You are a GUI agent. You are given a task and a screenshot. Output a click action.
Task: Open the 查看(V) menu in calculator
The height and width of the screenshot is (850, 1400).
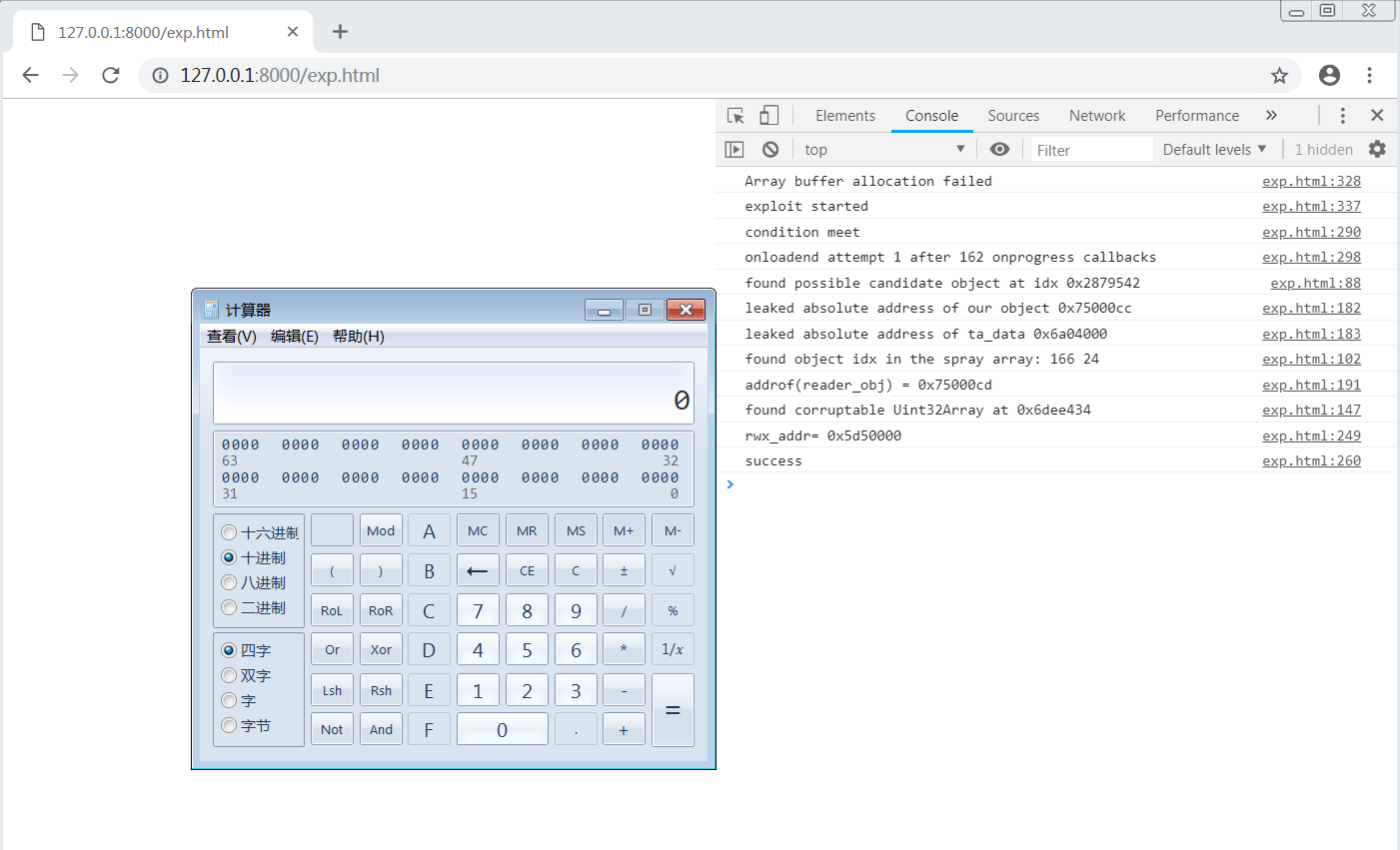click(232, 337)
